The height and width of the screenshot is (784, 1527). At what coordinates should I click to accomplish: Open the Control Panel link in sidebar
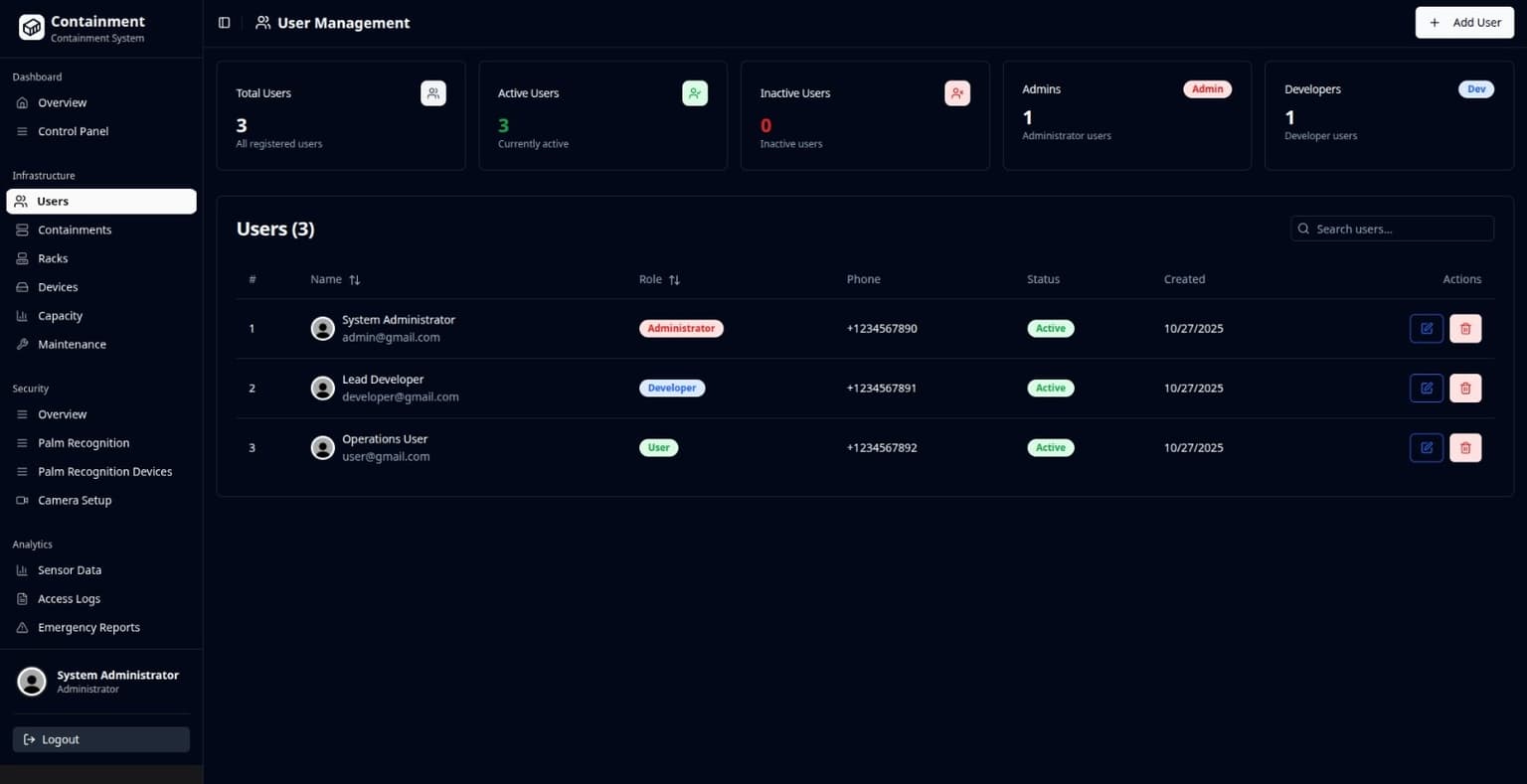point(73,130)
